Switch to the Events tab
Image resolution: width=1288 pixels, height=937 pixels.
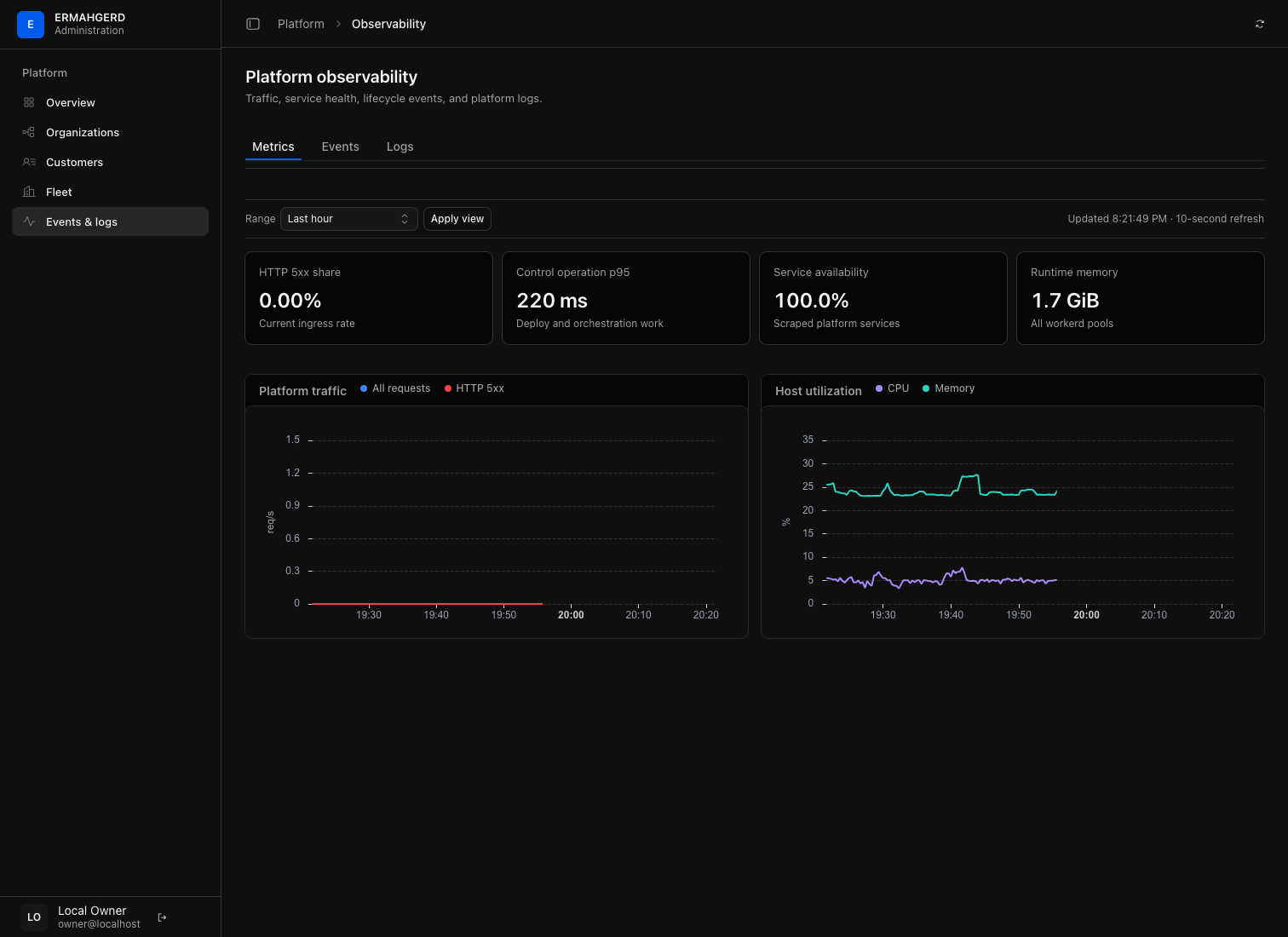click(341, 147)
